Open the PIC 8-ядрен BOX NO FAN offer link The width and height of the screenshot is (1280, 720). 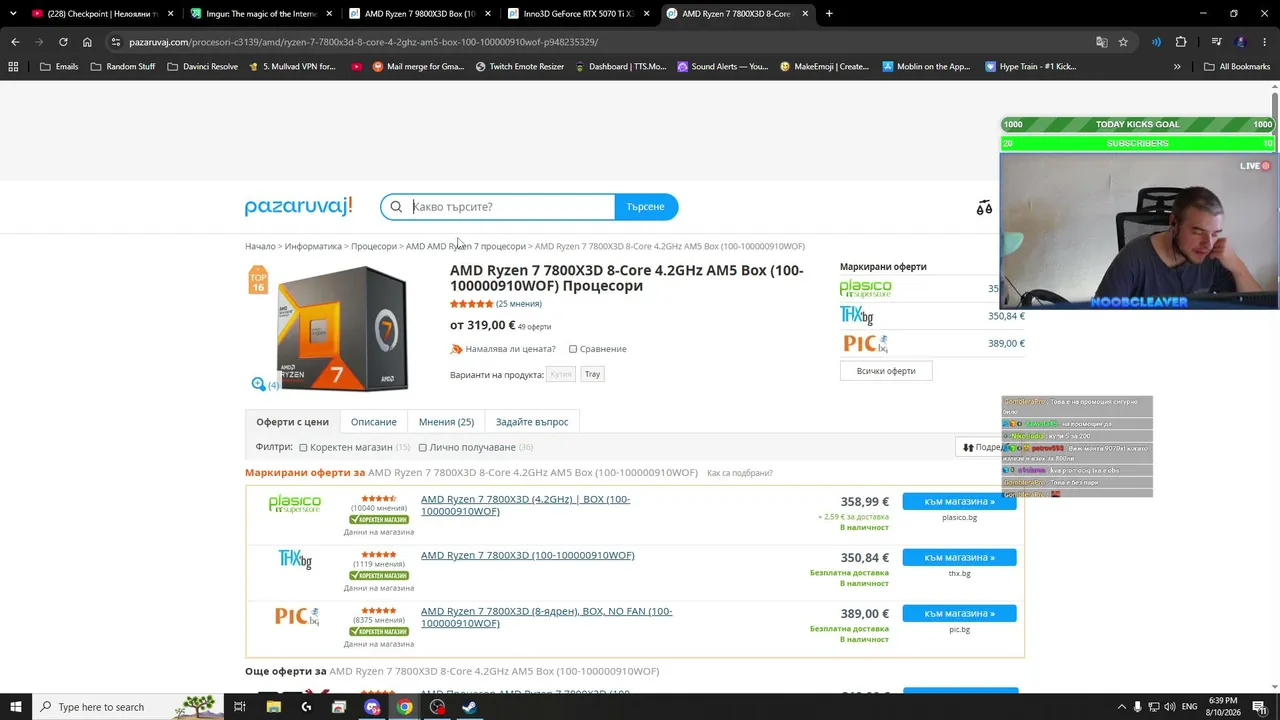click(x=546, y=617)
